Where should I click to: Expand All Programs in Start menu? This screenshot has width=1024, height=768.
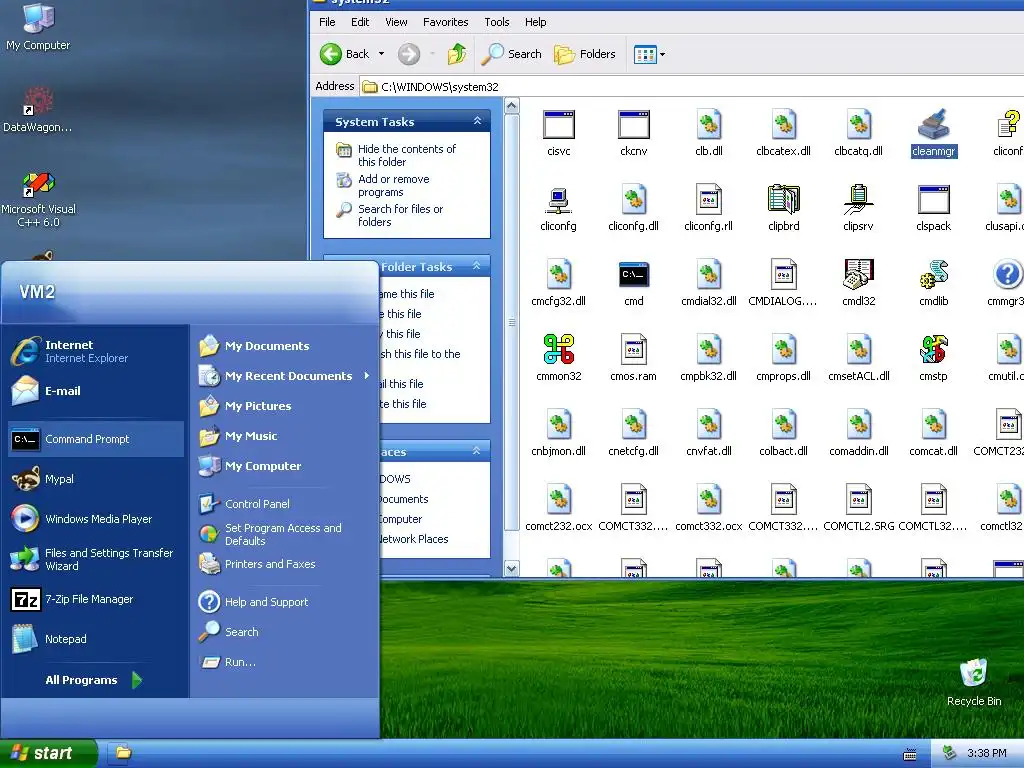[x=93, y=680]
